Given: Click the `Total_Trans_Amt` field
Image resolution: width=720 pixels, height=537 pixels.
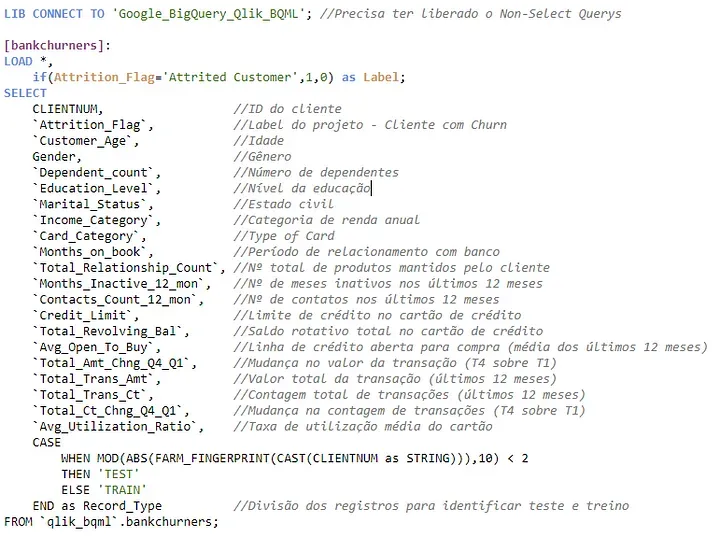Looking at the screenshot, I should click(x=96, y=379).
